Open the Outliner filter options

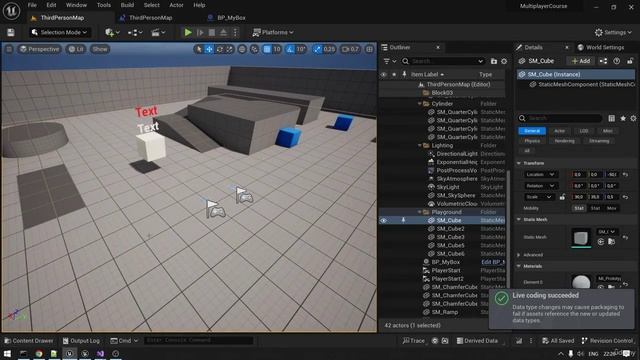[390, 61]
